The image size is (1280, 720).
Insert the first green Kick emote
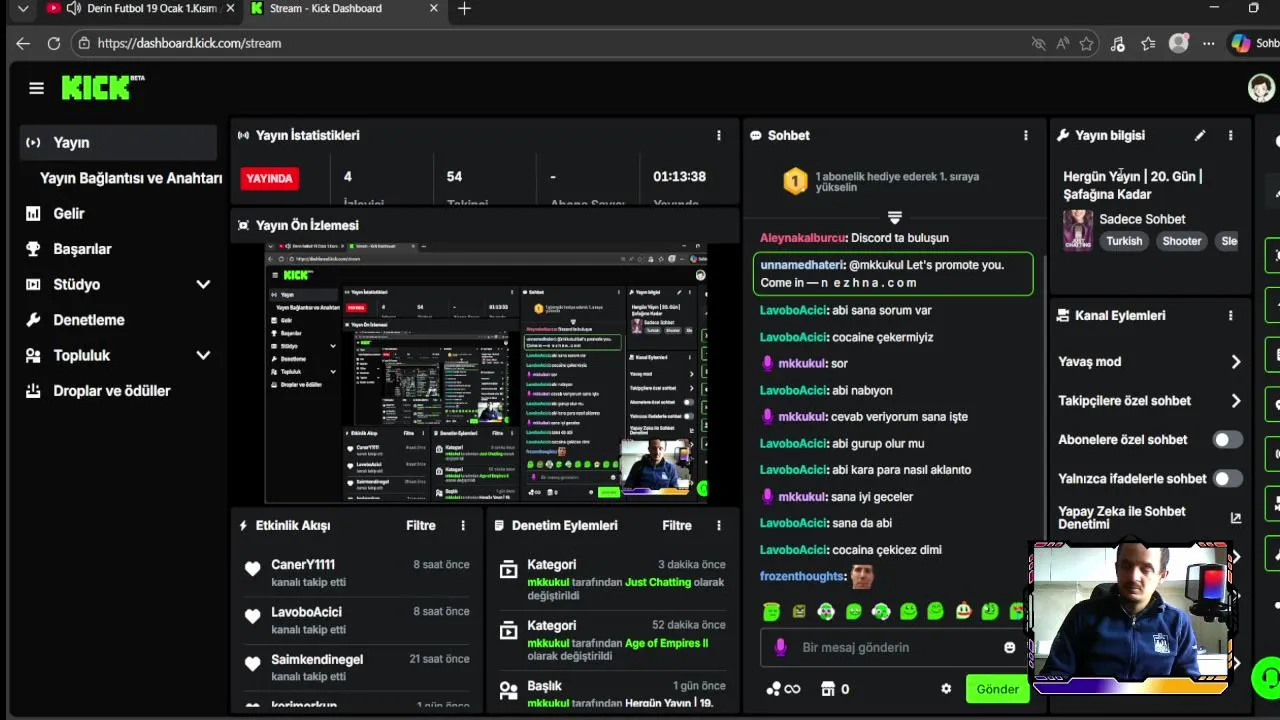771,611
